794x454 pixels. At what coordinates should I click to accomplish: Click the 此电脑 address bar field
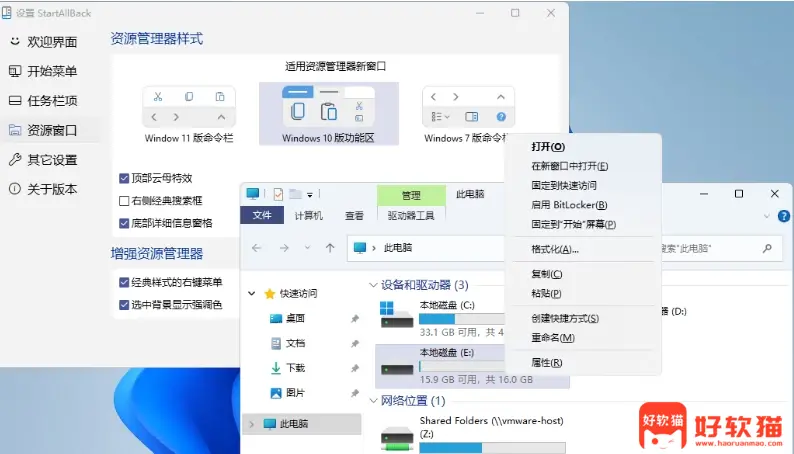click(425, 248)
